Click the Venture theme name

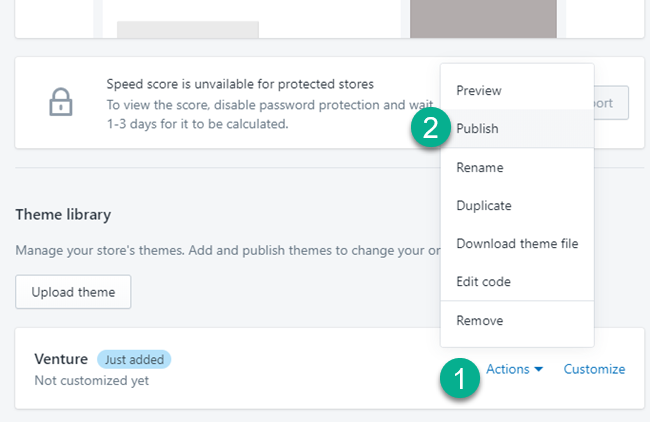click(61, 359)
